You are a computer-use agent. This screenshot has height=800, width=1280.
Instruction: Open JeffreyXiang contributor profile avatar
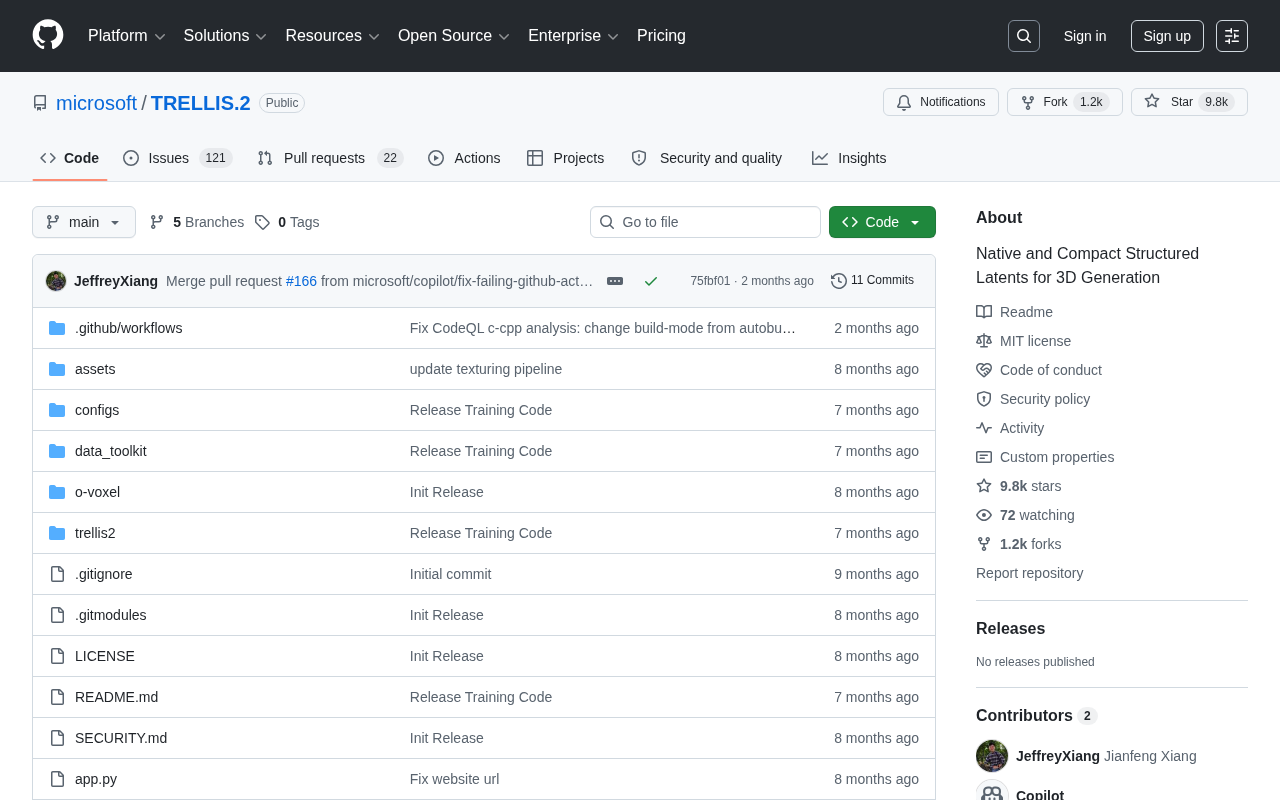(x=992, y=756)
